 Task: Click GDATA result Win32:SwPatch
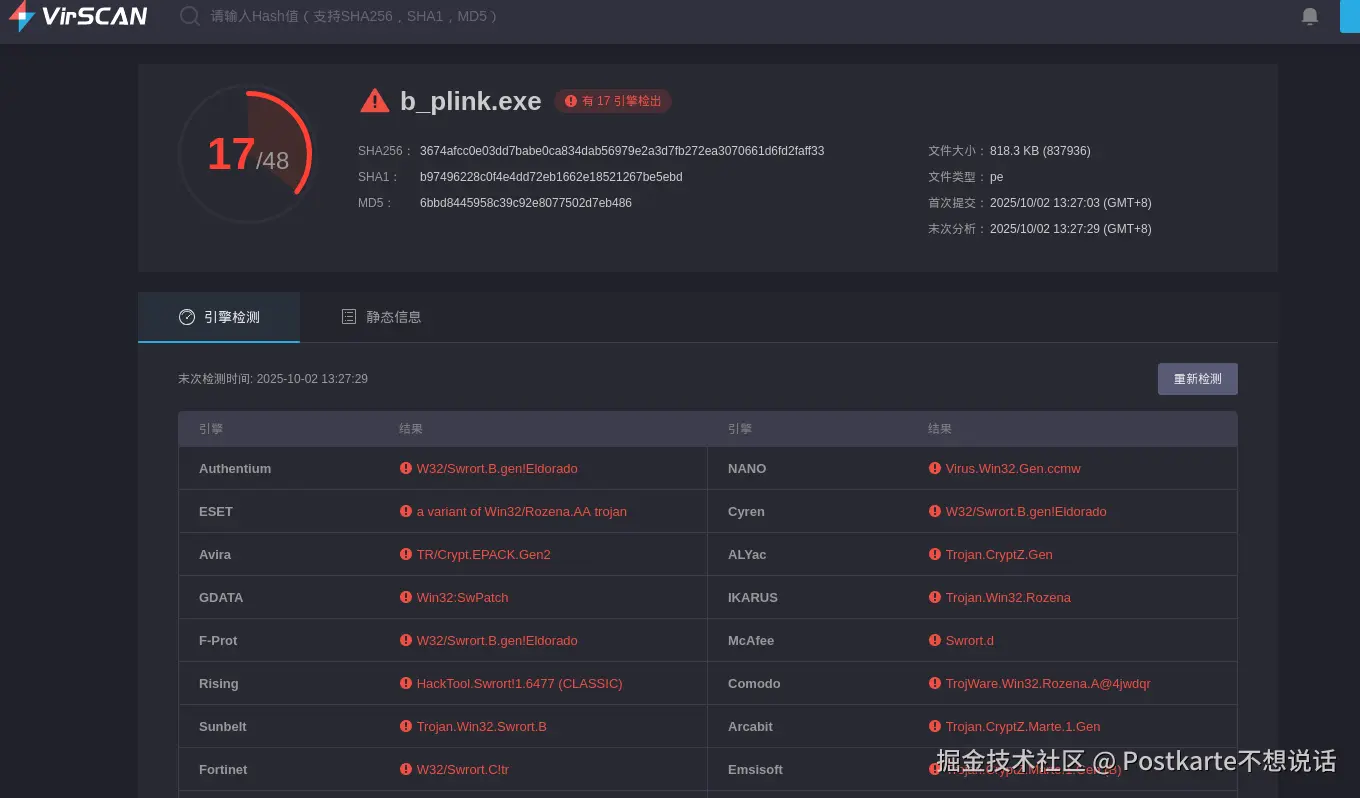(x=463, y=597)
